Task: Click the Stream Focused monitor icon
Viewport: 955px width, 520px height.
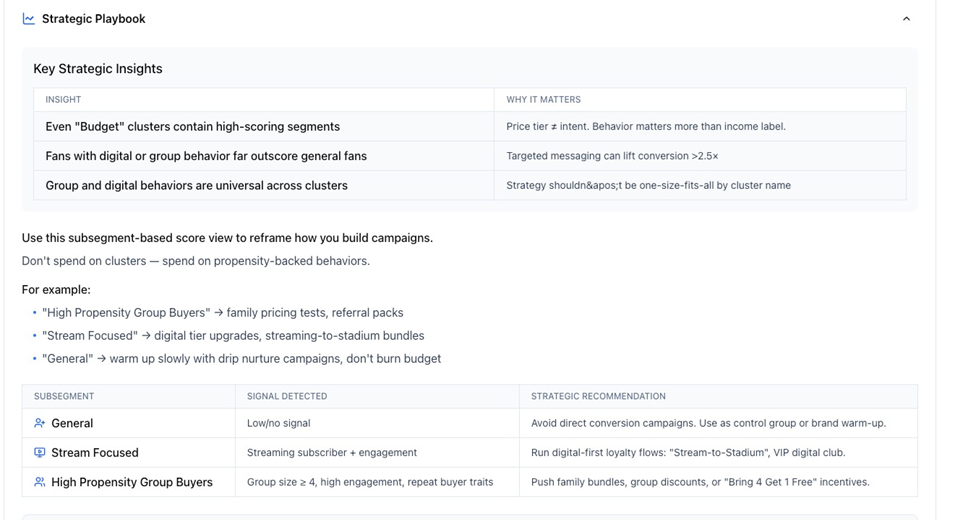Action: coord(40,452)
